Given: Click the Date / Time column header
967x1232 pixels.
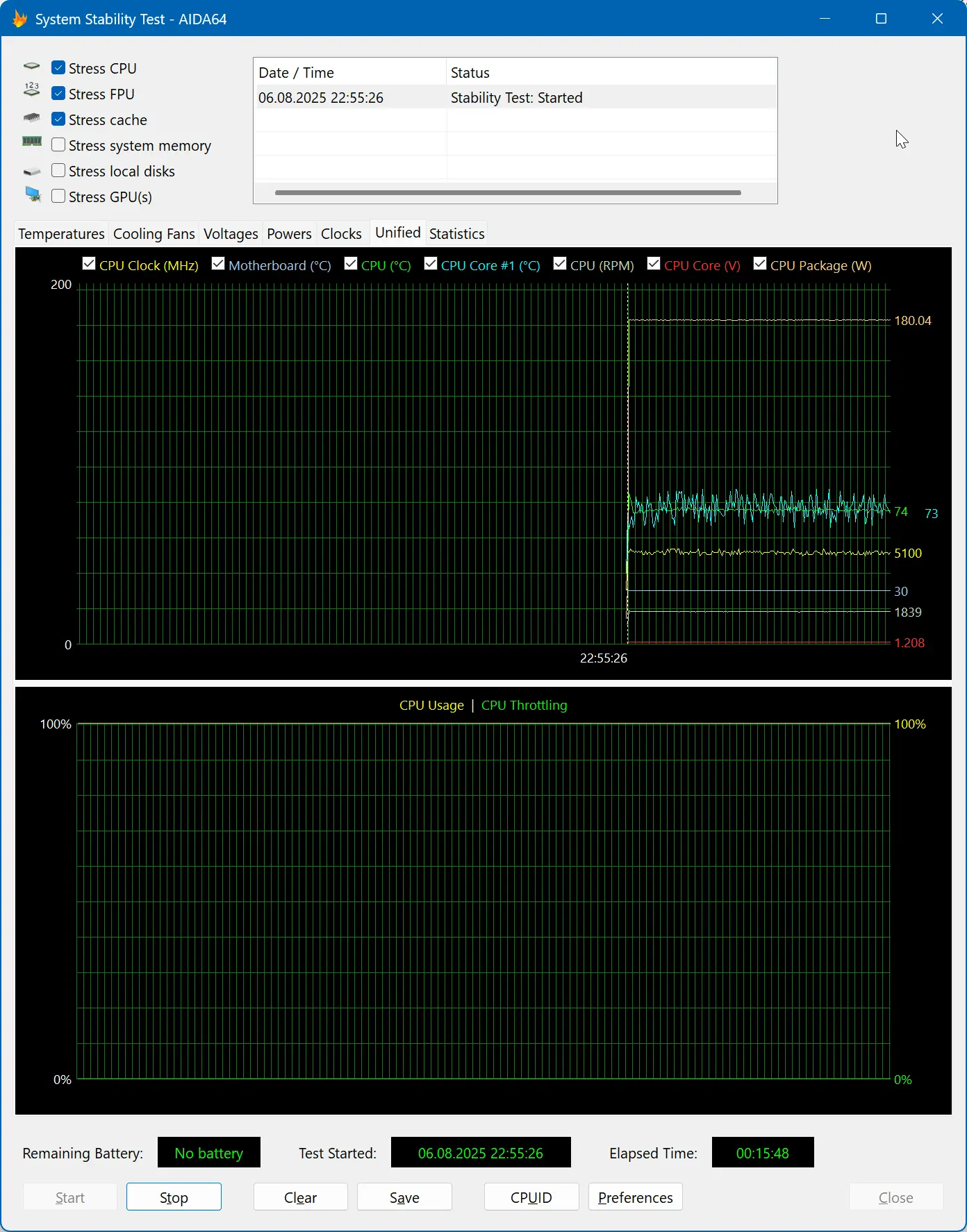Looking at the screenshot, I should [x=349, y=72].
